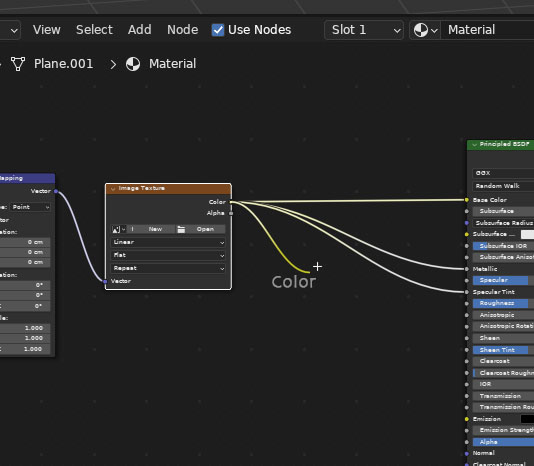Open the Slot 1 dropdown
This screenshot has width=534, height=466.
tap(364, 30)
